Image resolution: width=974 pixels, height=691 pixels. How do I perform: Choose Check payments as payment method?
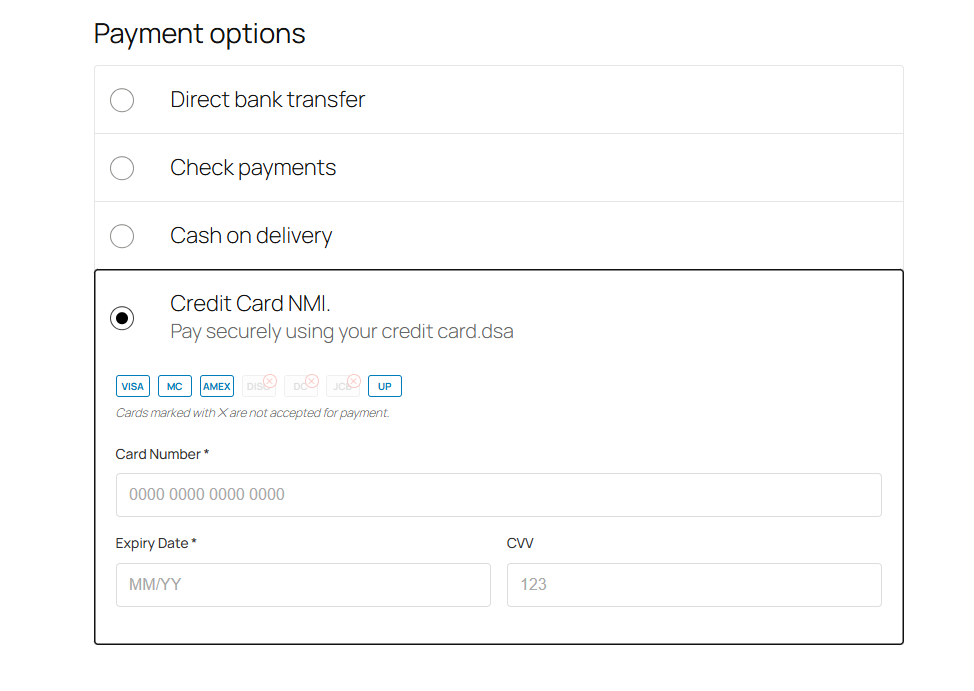(121, 168)
